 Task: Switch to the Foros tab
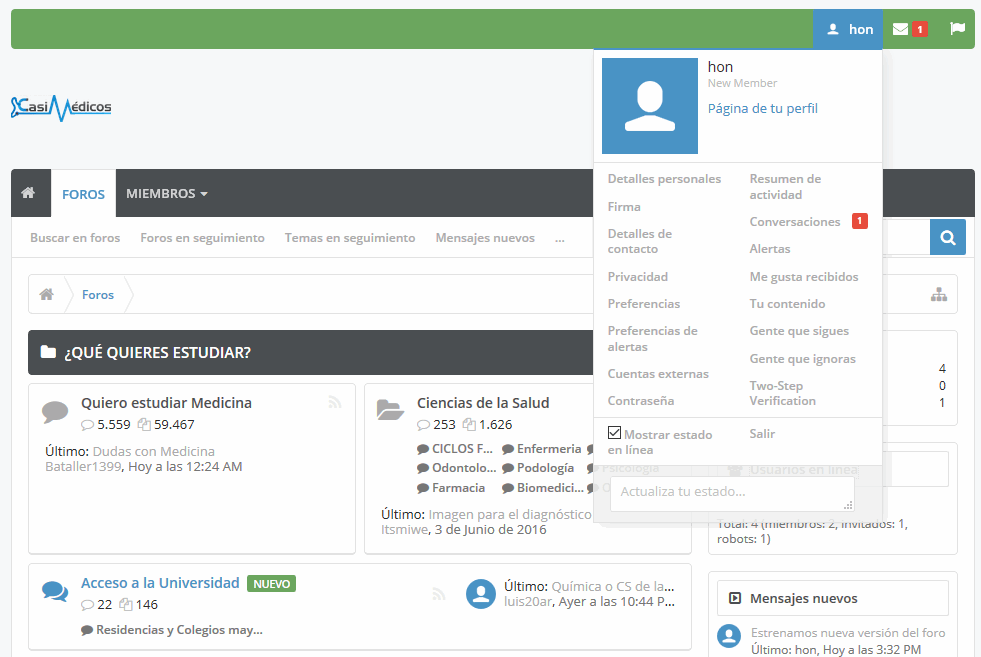(83, 194)
